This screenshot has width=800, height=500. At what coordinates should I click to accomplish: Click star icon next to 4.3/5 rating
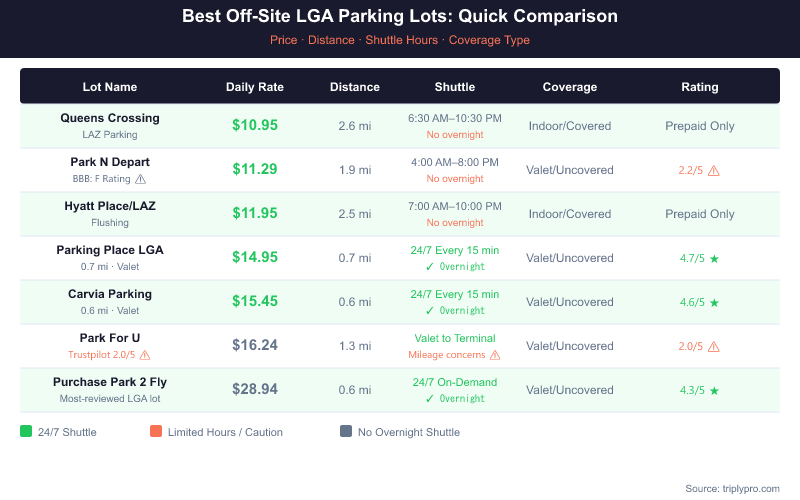tap(714, 390)
